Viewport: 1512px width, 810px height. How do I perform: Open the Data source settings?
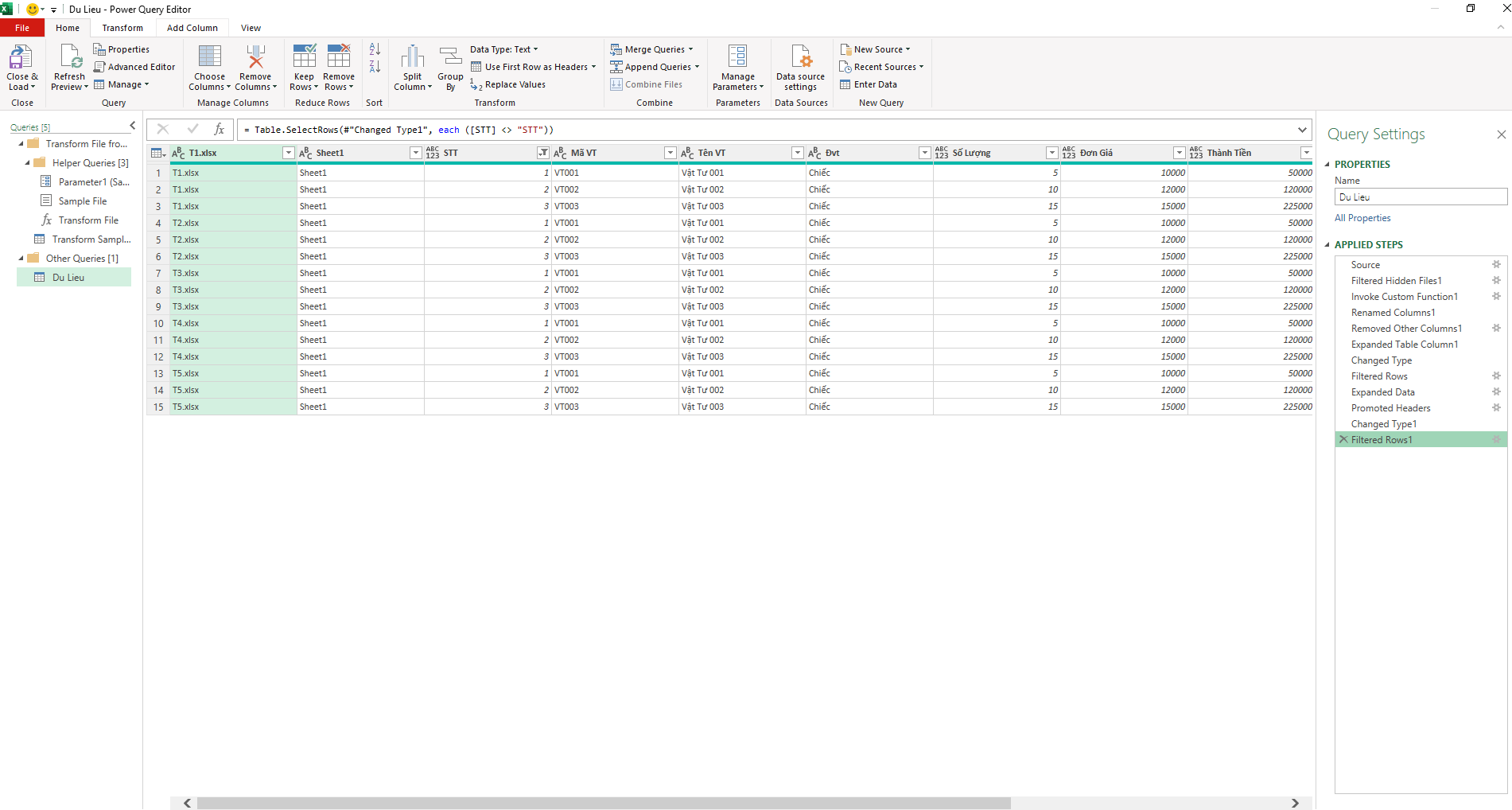click(800, 59)
